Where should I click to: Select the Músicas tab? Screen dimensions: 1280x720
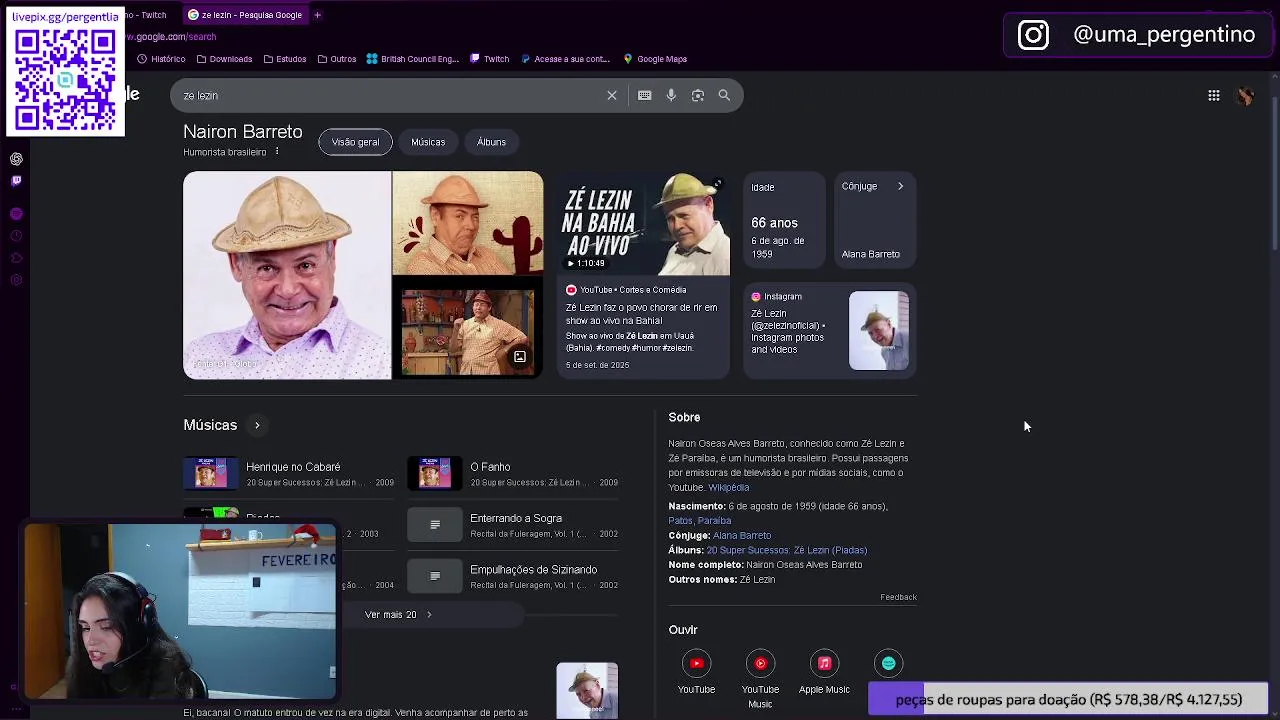(428, 142)
